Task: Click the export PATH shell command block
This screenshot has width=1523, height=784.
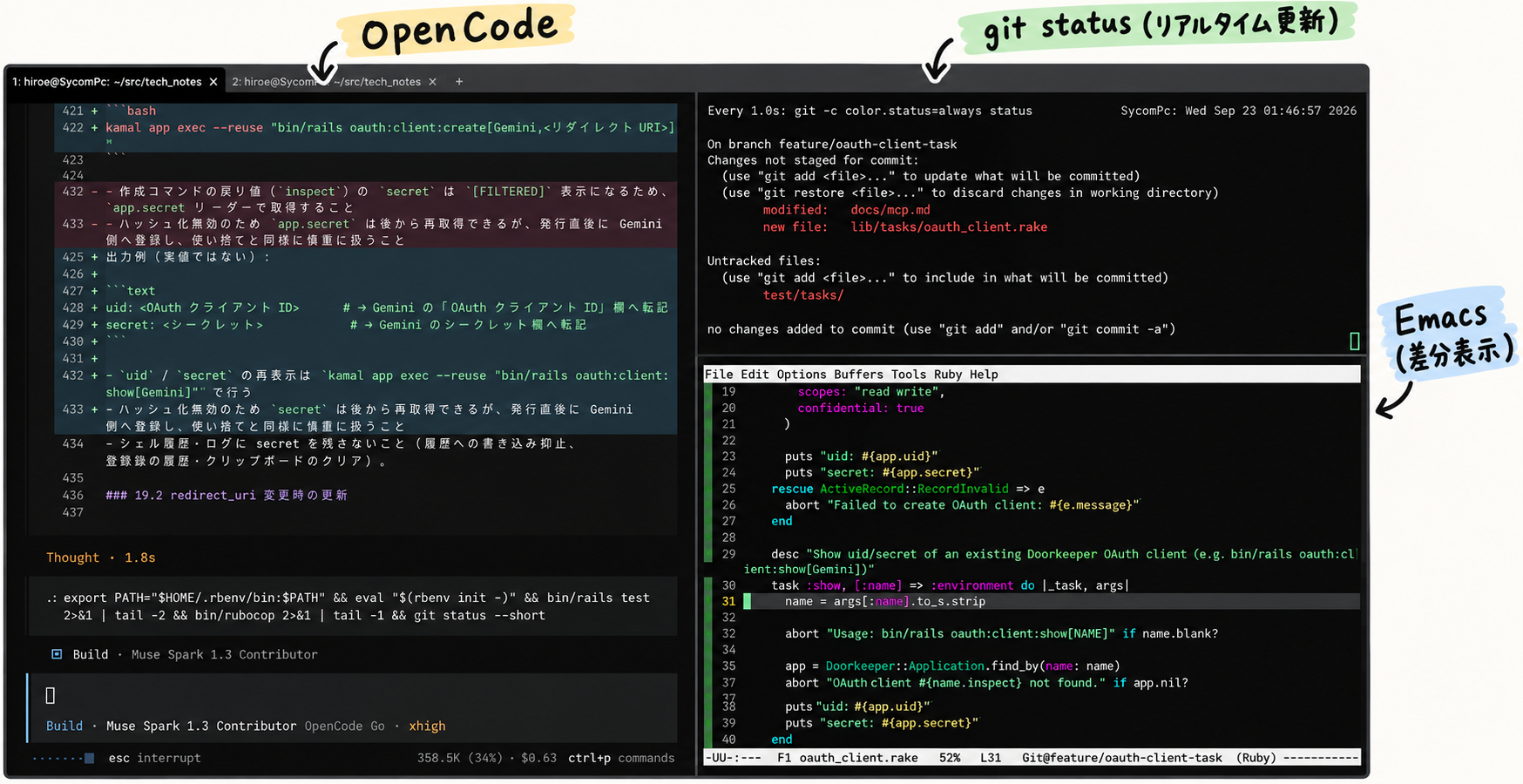Action: (x=353, y=606)
